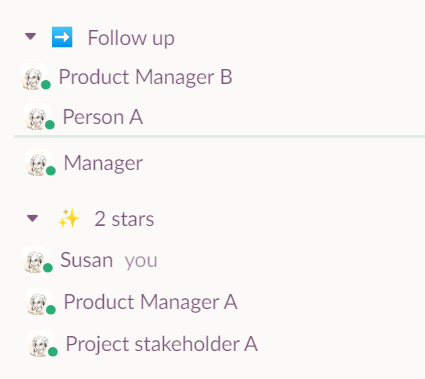Image resolution: width=425 pixels, height=379 pixels.
Task: Open Susan's own message space
Action: pyautogui.click(x=86, y=260)
